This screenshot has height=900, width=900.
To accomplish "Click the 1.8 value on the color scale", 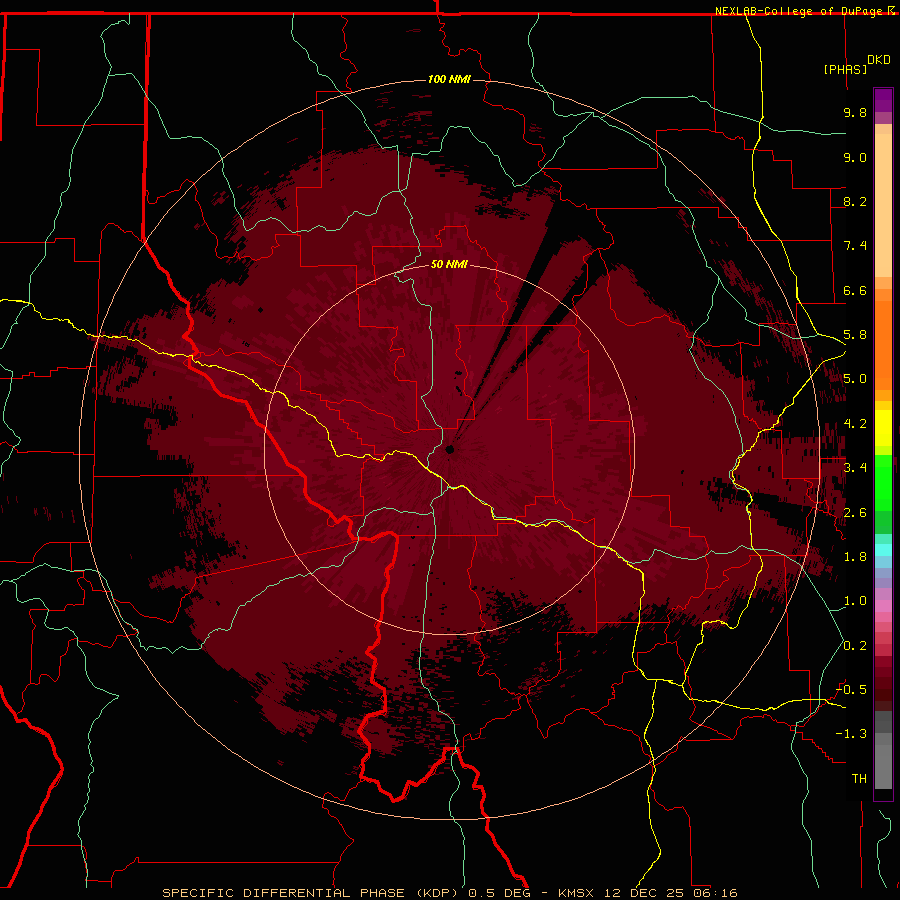I will pyautogui.click(x=855, y=557).
